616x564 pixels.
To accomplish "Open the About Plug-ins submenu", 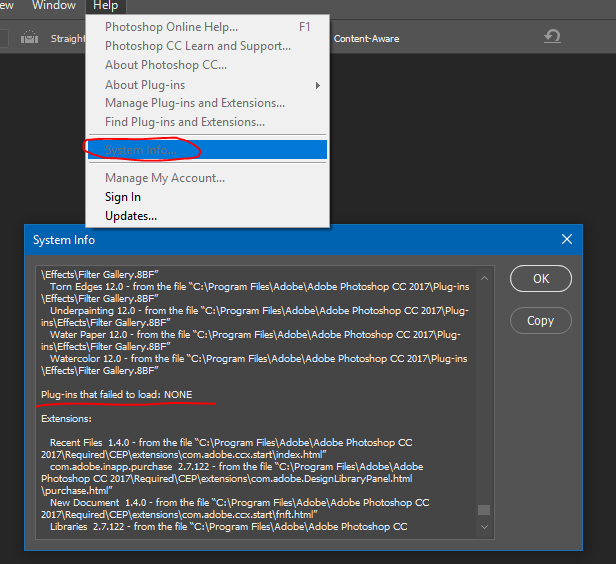I will click(x=207, y=85).
